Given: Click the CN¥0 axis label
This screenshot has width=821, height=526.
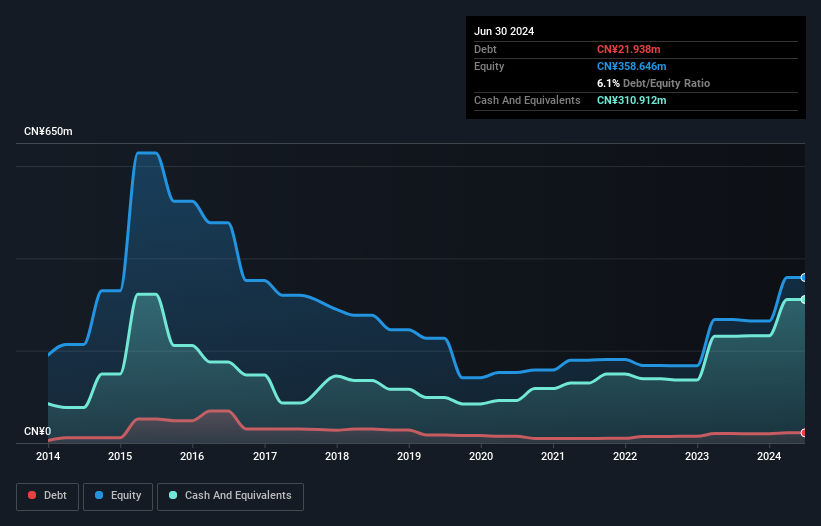Looking at the screenshot, I should point(38,431).
